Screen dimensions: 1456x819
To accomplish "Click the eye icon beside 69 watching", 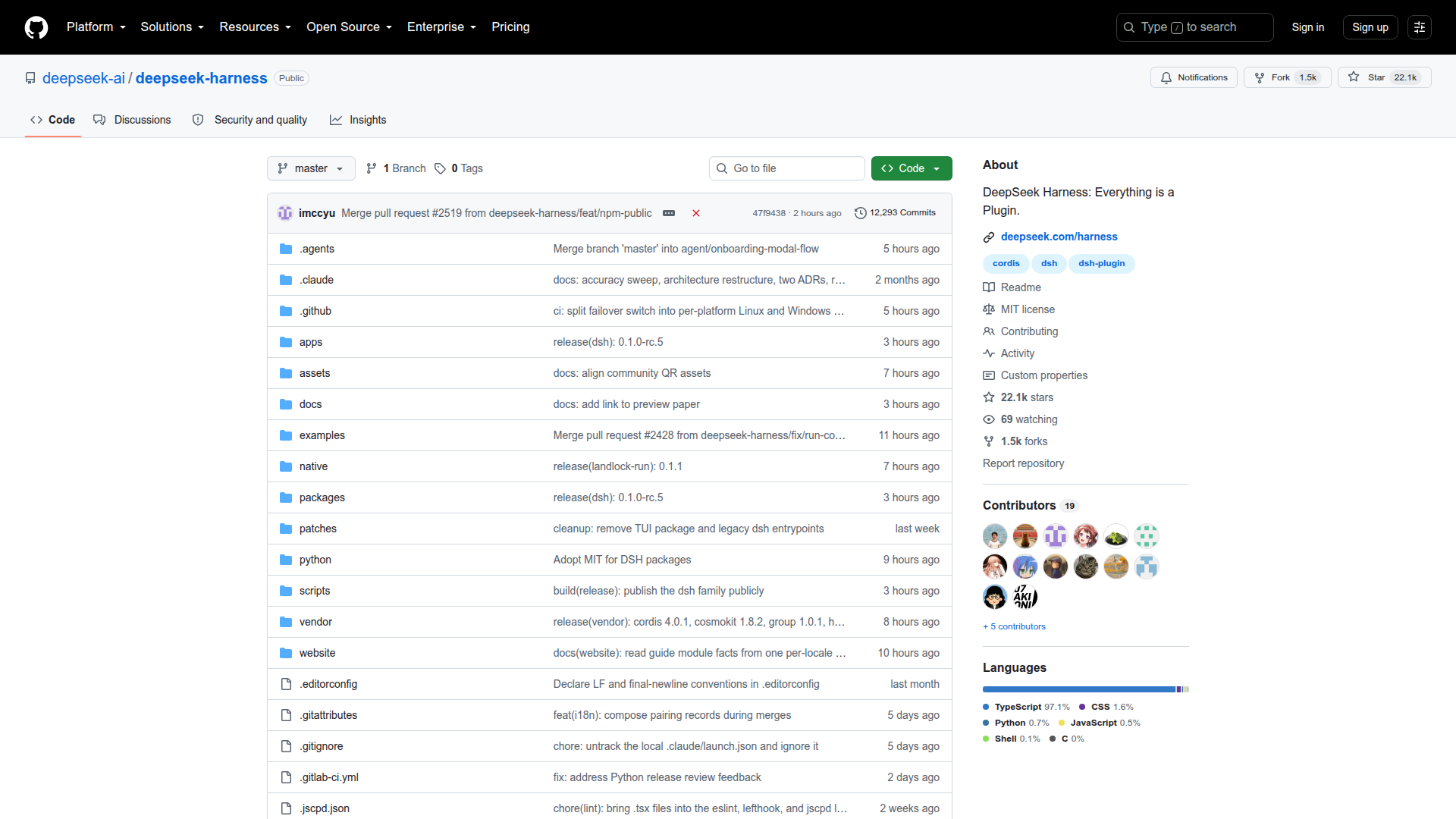I will (989, 419).
